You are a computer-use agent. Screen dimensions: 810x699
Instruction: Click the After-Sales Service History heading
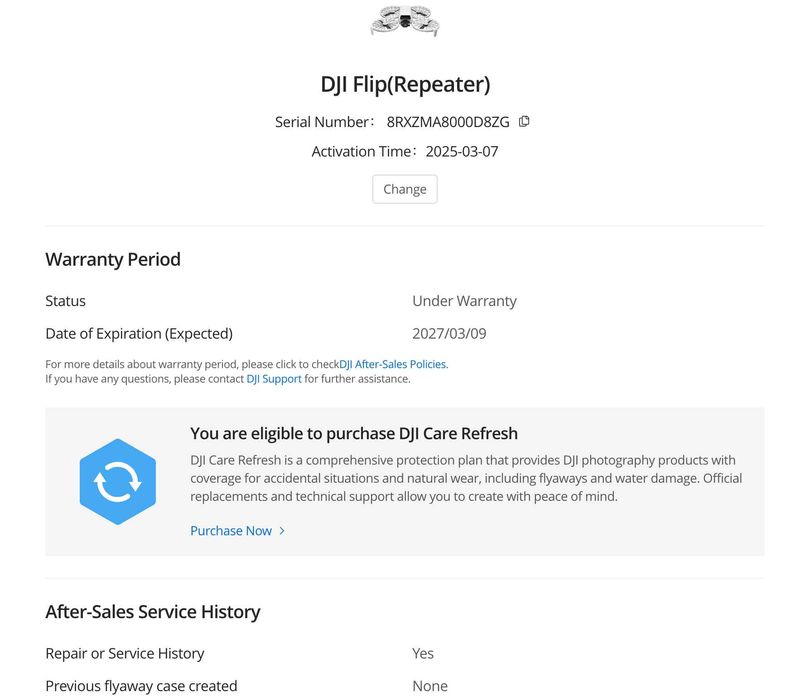point(153,611)
